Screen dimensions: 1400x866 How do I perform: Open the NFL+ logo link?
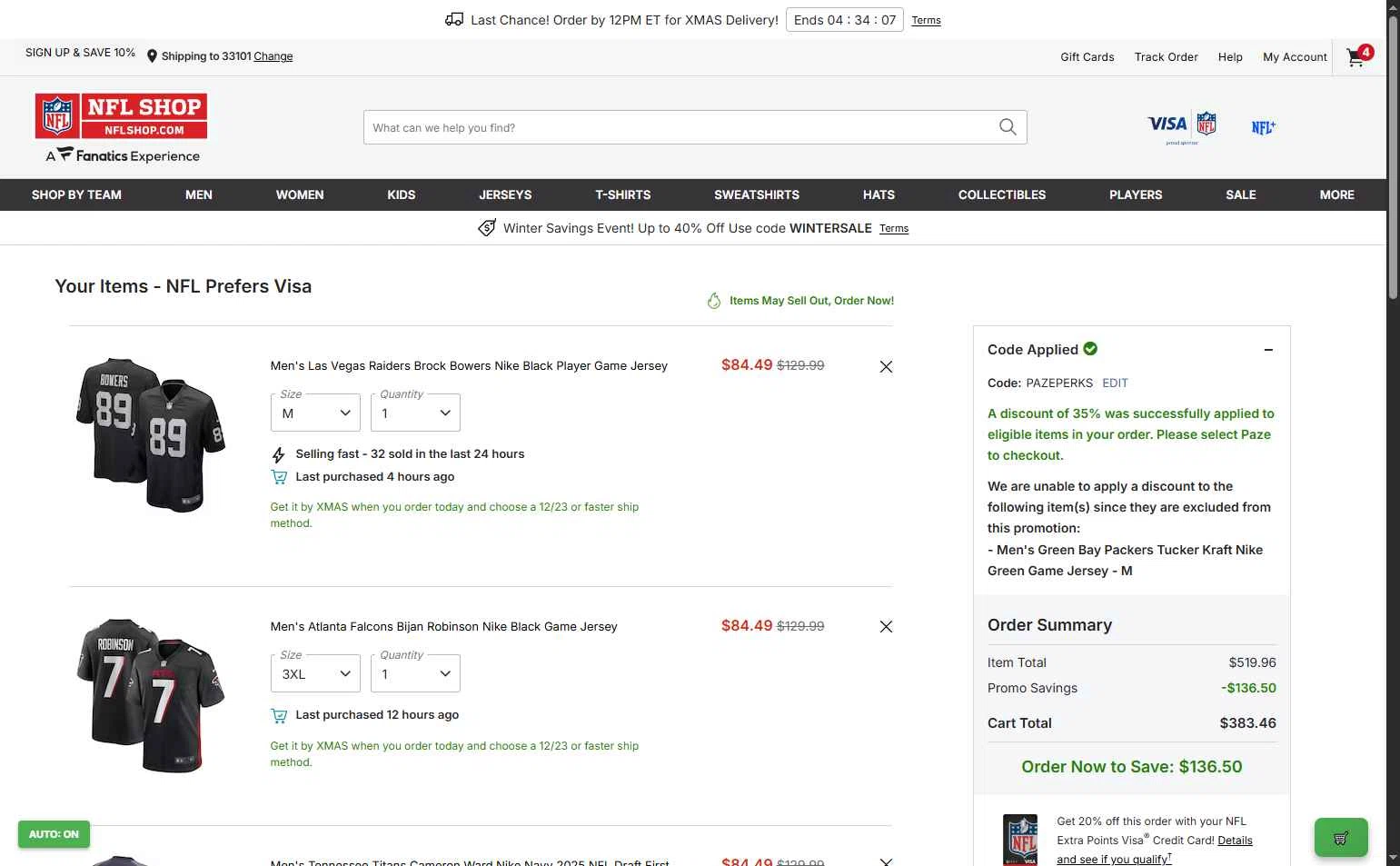pos(1264,128)
